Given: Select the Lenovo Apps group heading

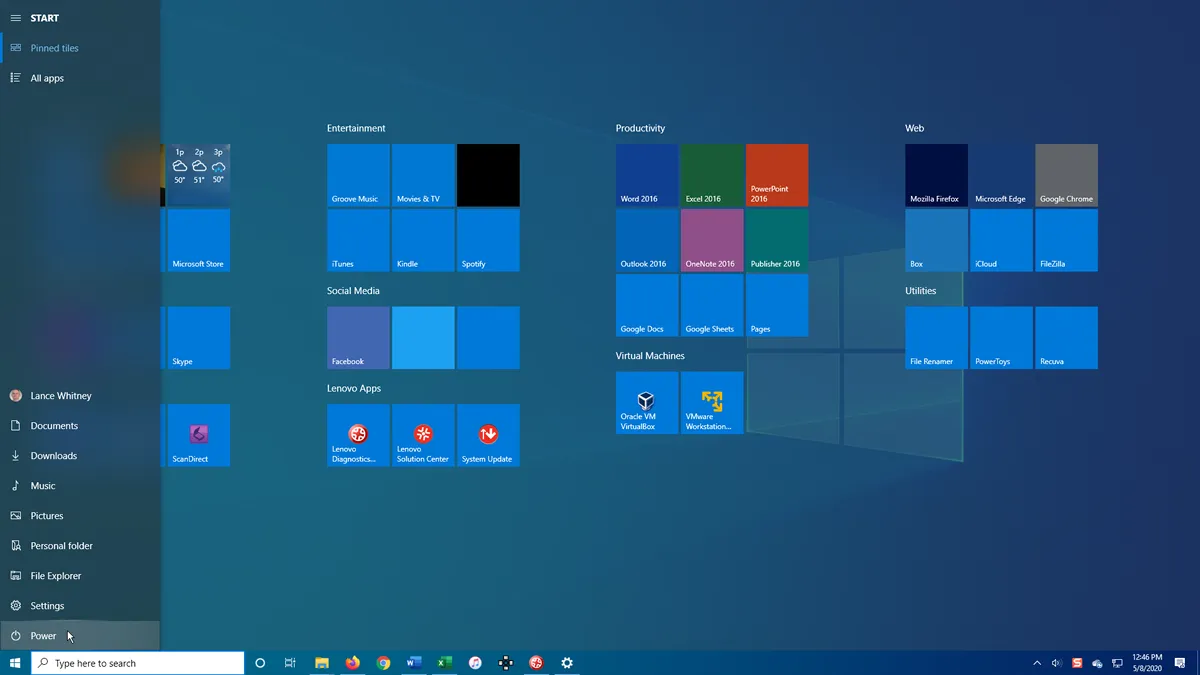Looking at the screenshot, I should click(354, 388).
